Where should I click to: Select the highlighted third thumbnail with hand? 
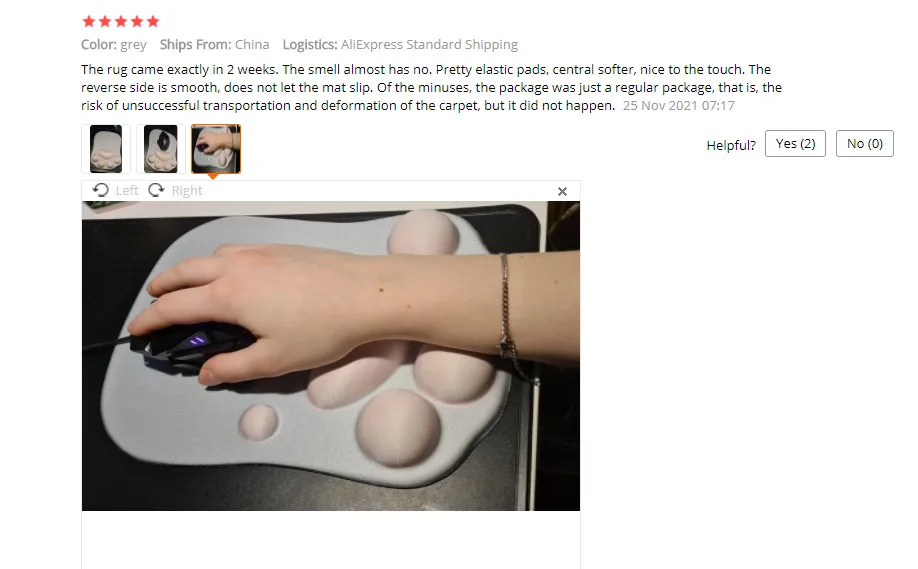click(215, 149)
